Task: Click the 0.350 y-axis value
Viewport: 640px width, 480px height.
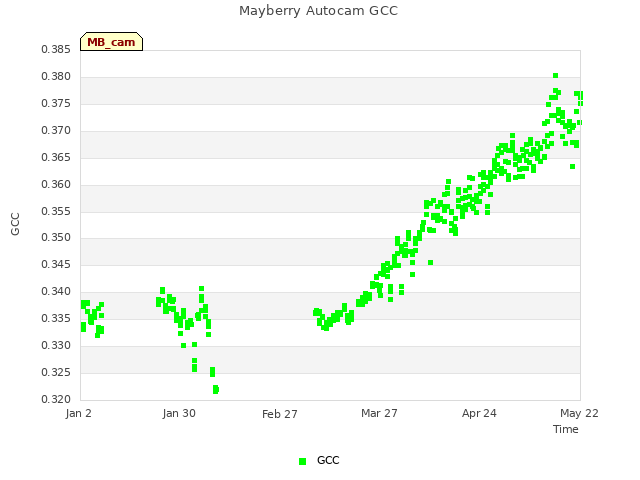Action: [56, 237]
